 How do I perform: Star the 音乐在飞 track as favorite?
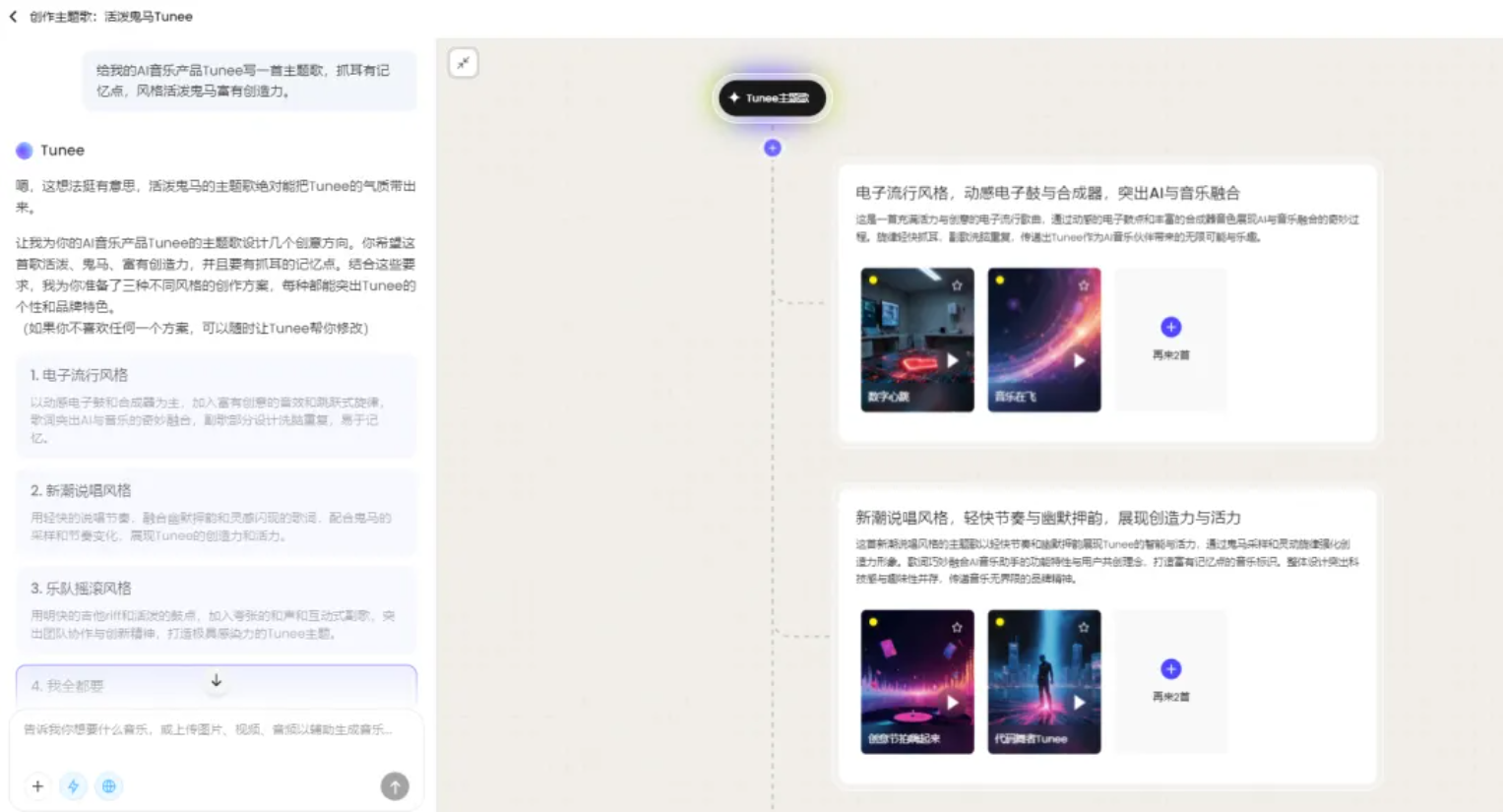click(1083, 285)
